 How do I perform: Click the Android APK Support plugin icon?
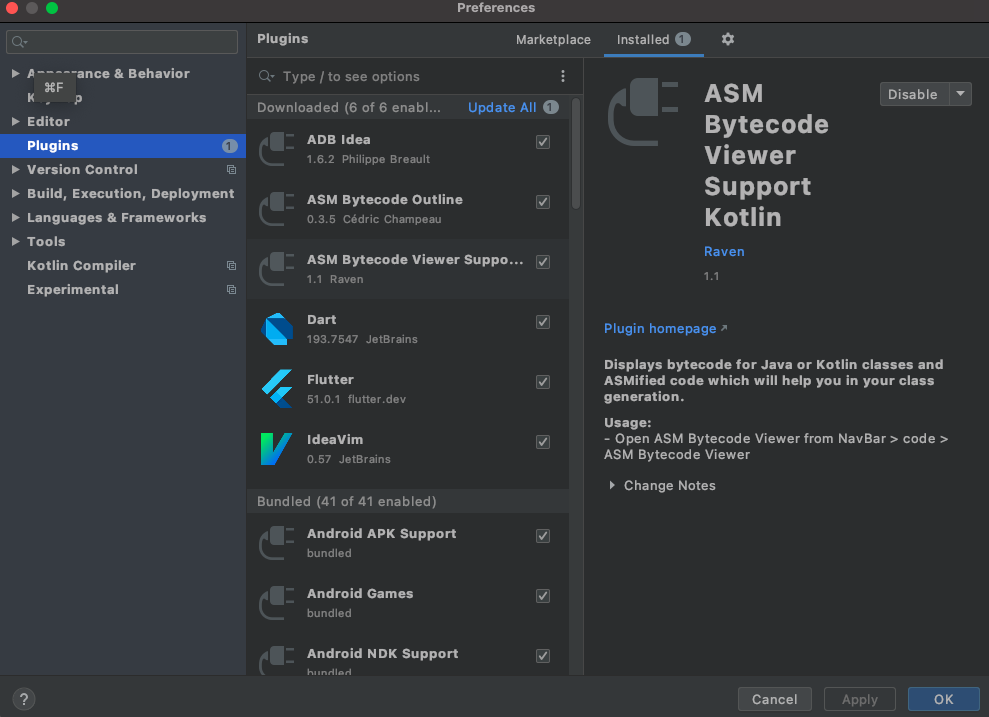[277, 543]
